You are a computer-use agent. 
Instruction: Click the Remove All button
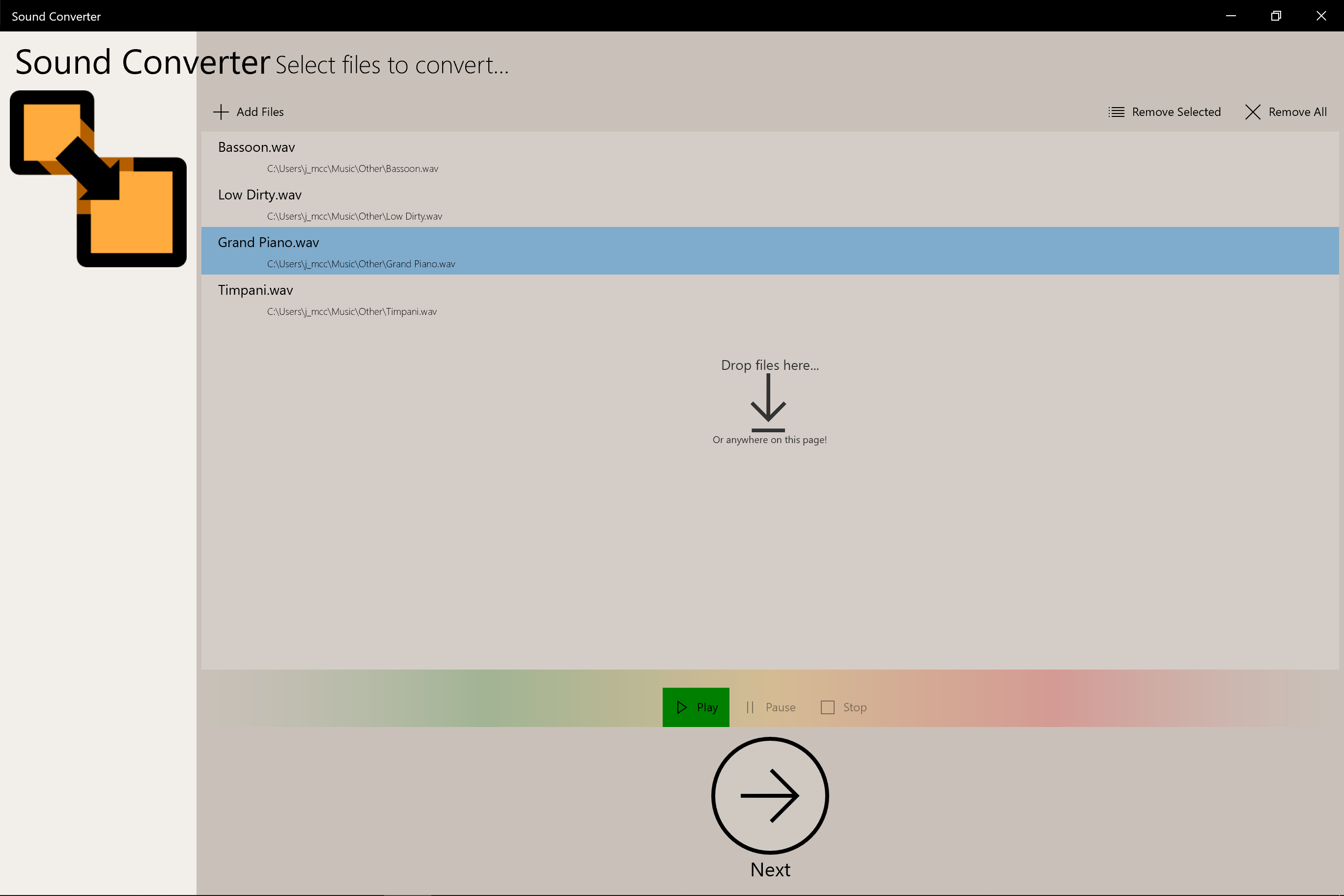1286,112
